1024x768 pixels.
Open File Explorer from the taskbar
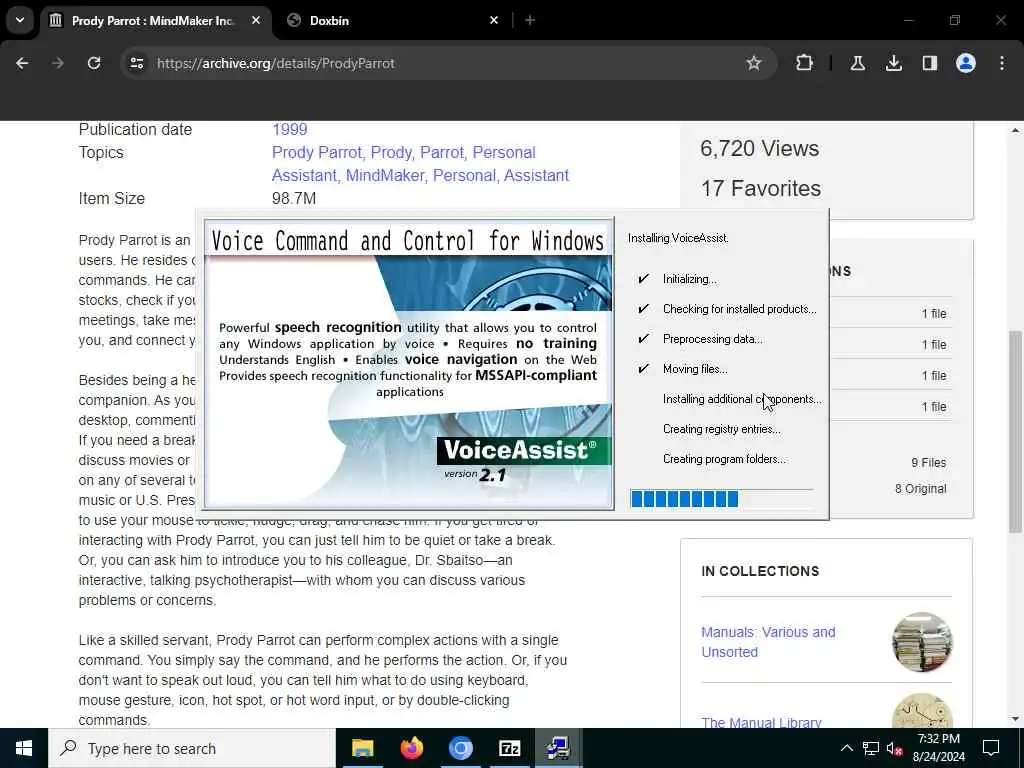(362, 748)
